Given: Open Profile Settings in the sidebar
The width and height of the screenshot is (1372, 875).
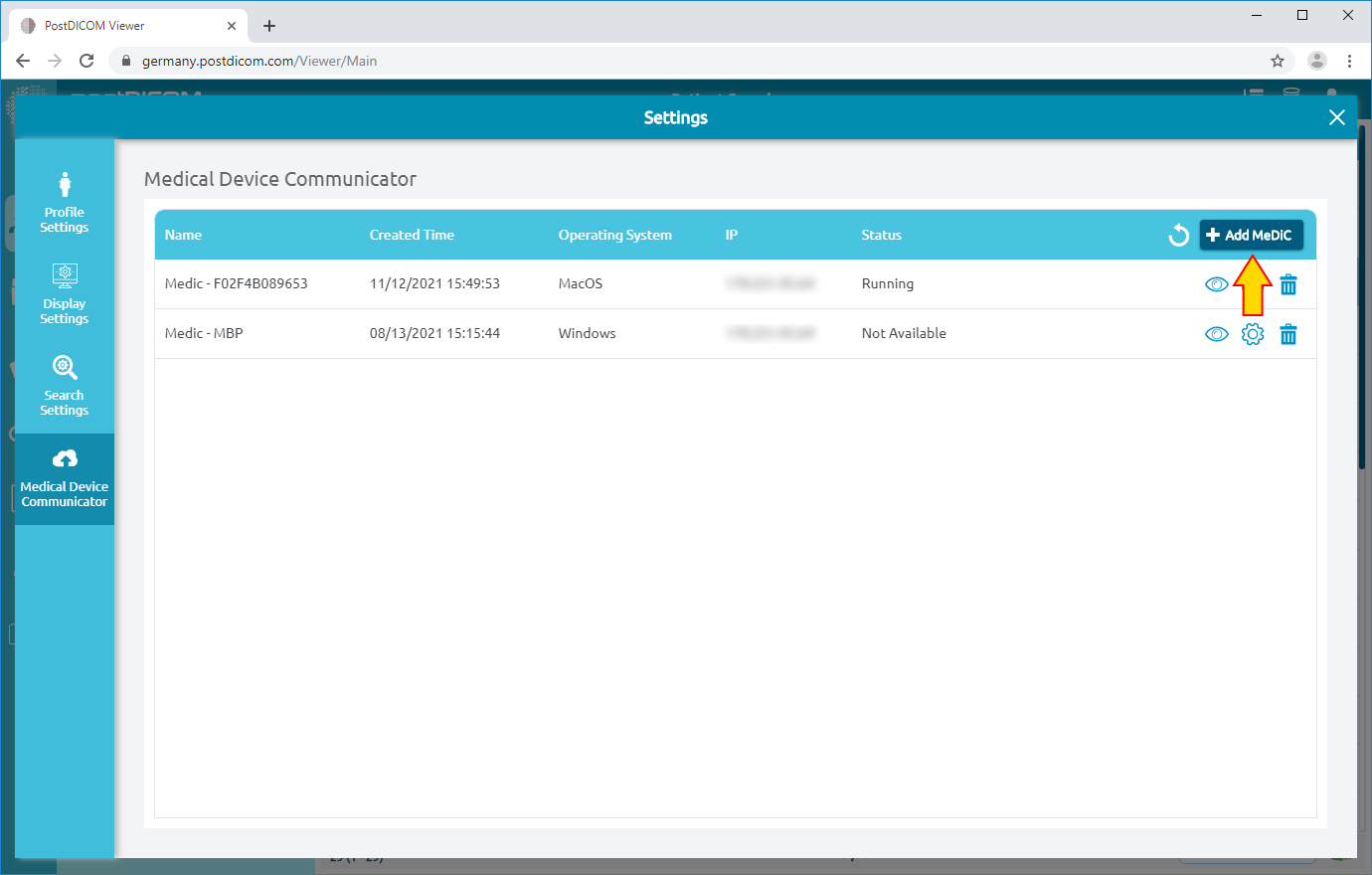Looking at the screenshot, I should coord(65,204).
